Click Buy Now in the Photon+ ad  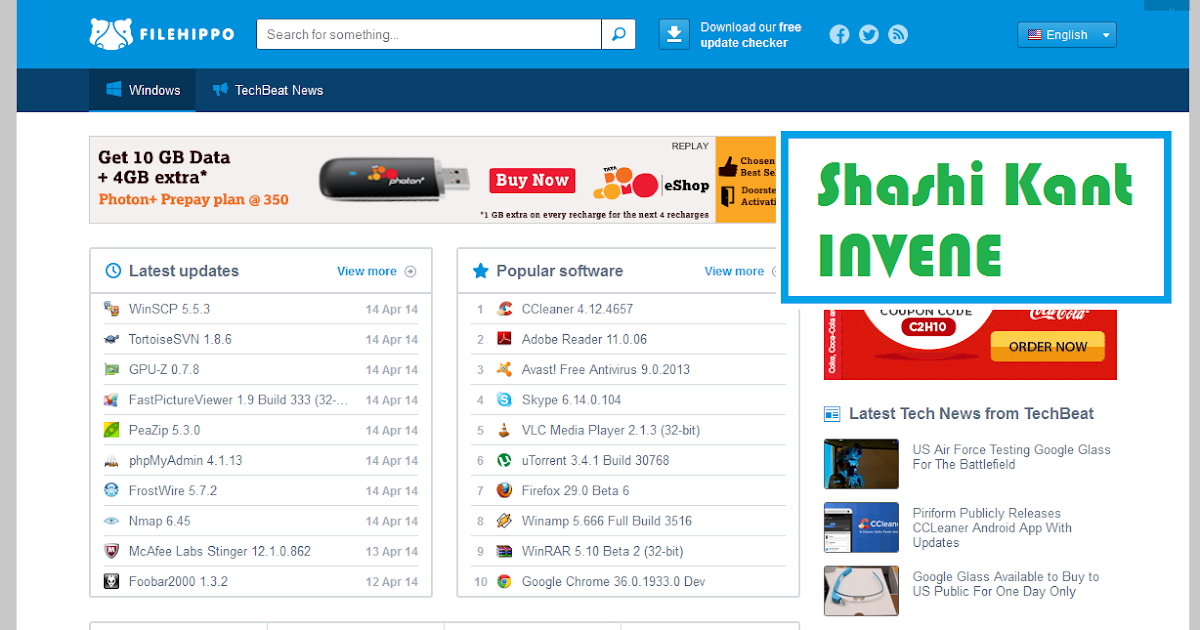click(x=532, y=181)
